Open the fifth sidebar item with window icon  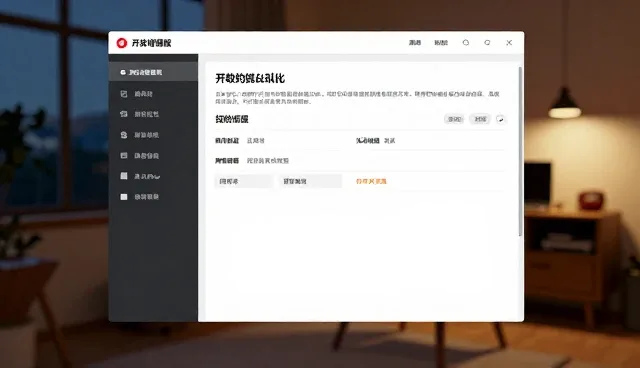tap(153, 155)
